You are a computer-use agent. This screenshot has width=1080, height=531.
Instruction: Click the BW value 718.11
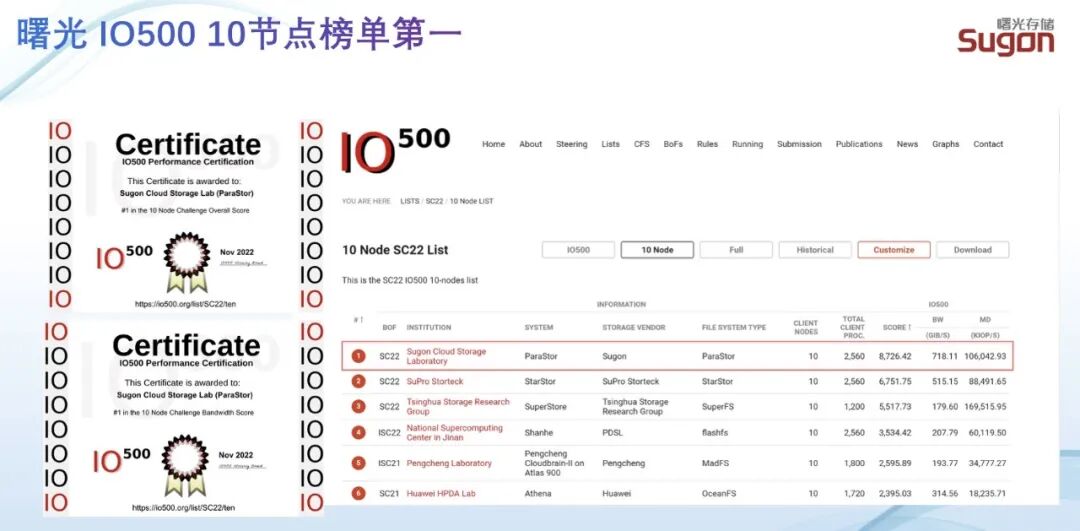coord(944,356)
